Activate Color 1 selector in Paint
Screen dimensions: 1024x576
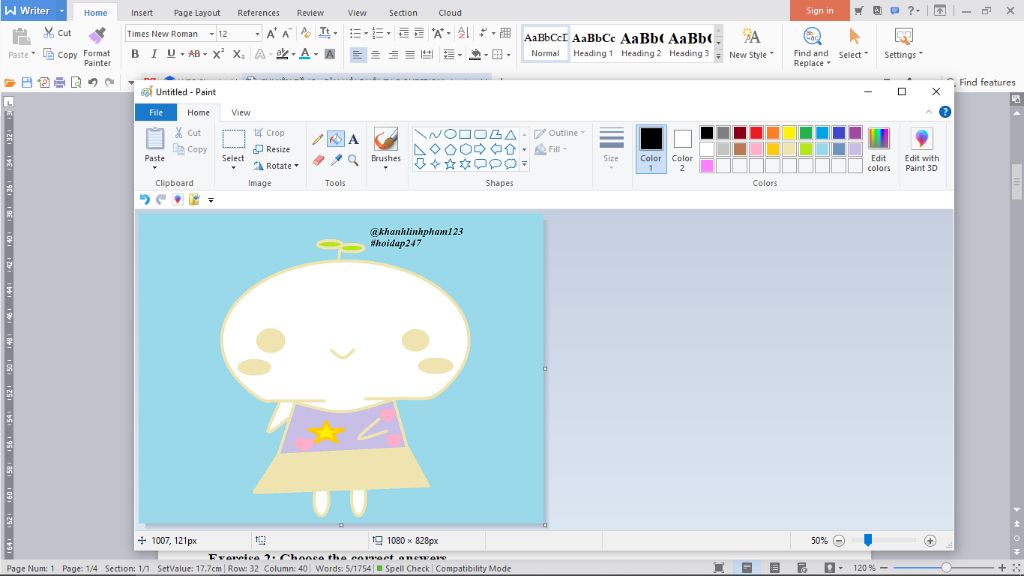tap(650, 149)
